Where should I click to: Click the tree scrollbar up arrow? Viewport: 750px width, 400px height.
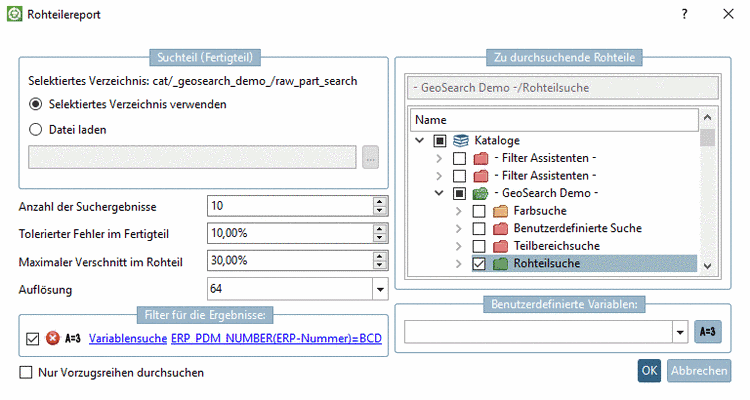coord(707,117)
